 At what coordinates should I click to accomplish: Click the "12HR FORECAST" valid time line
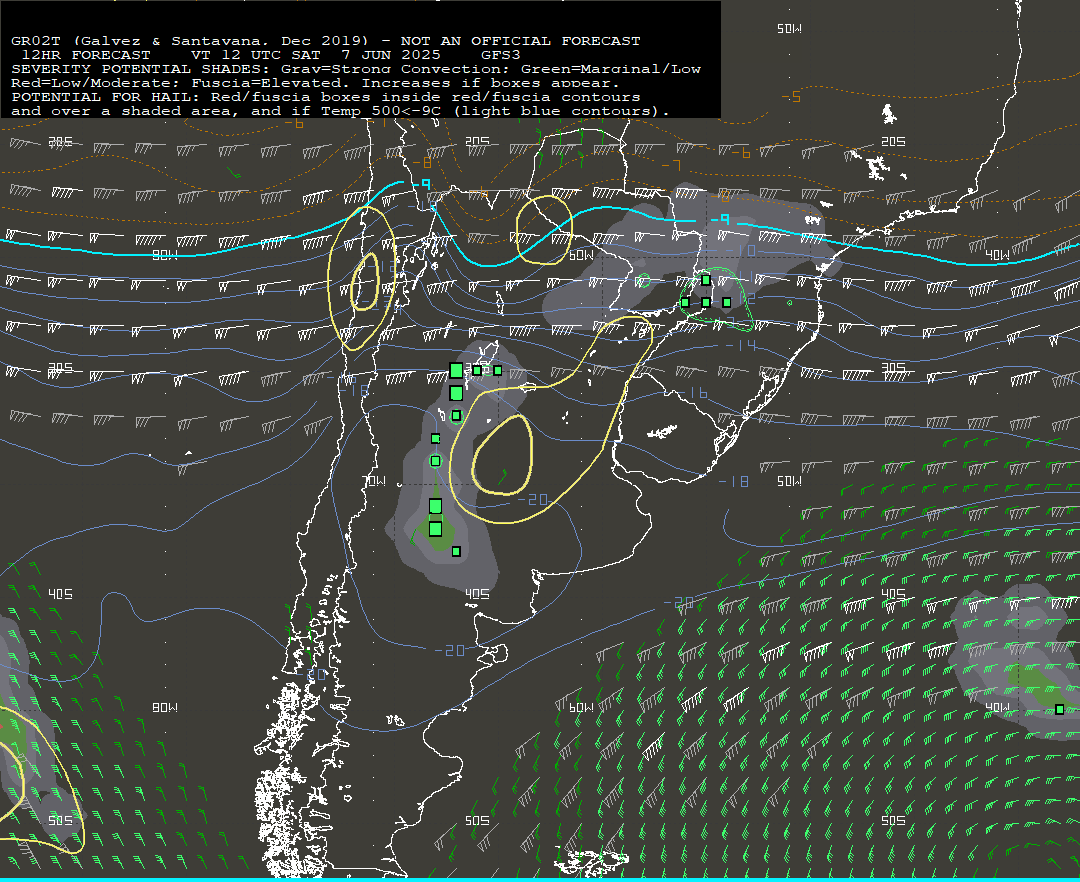tap(271, 54)
